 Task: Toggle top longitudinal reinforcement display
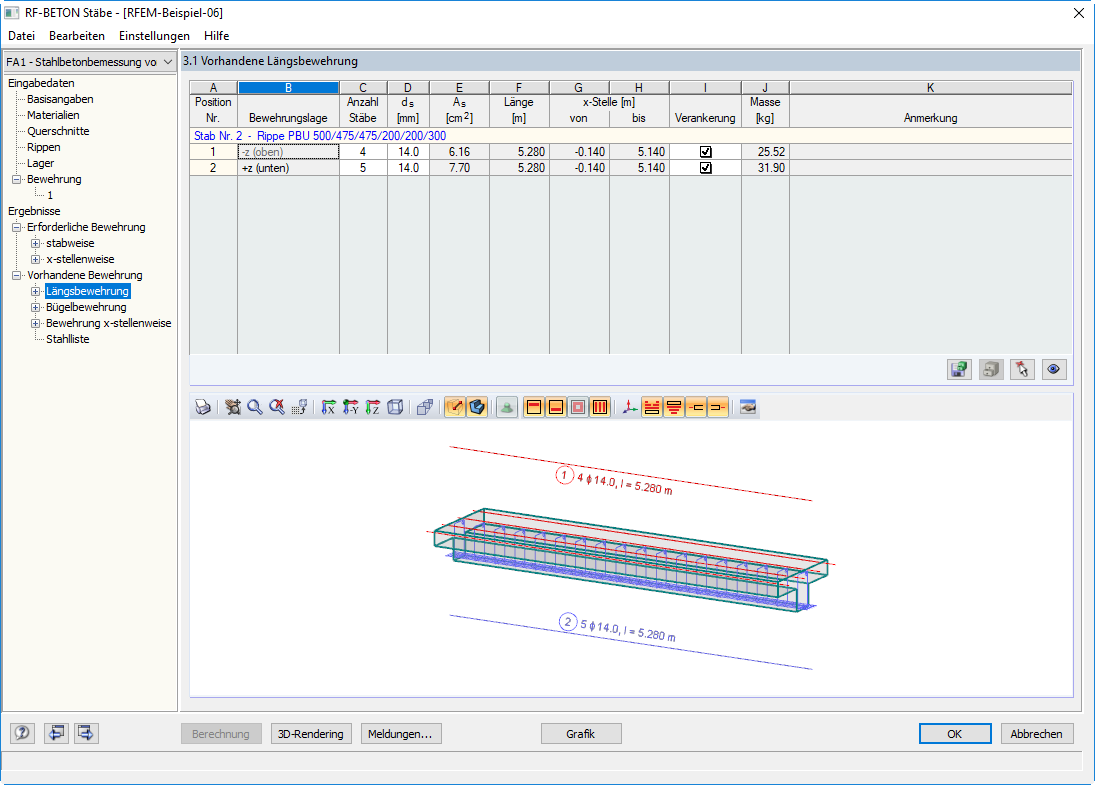[x=534, y=407]
